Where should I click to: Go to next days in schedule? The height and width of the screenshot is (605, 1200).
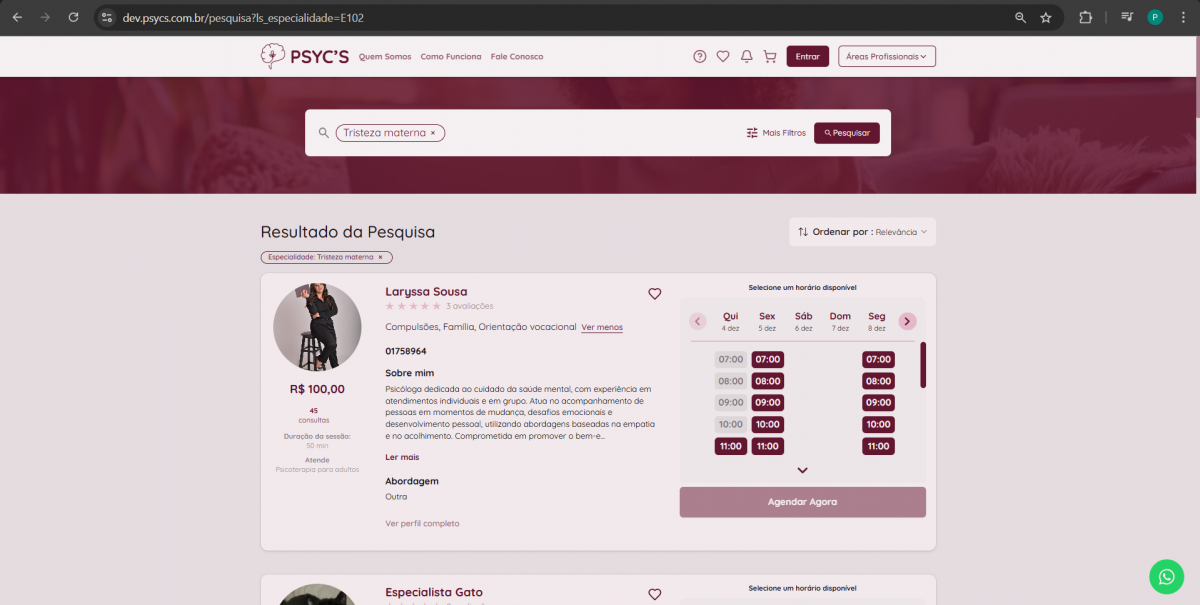click(907, 321)
